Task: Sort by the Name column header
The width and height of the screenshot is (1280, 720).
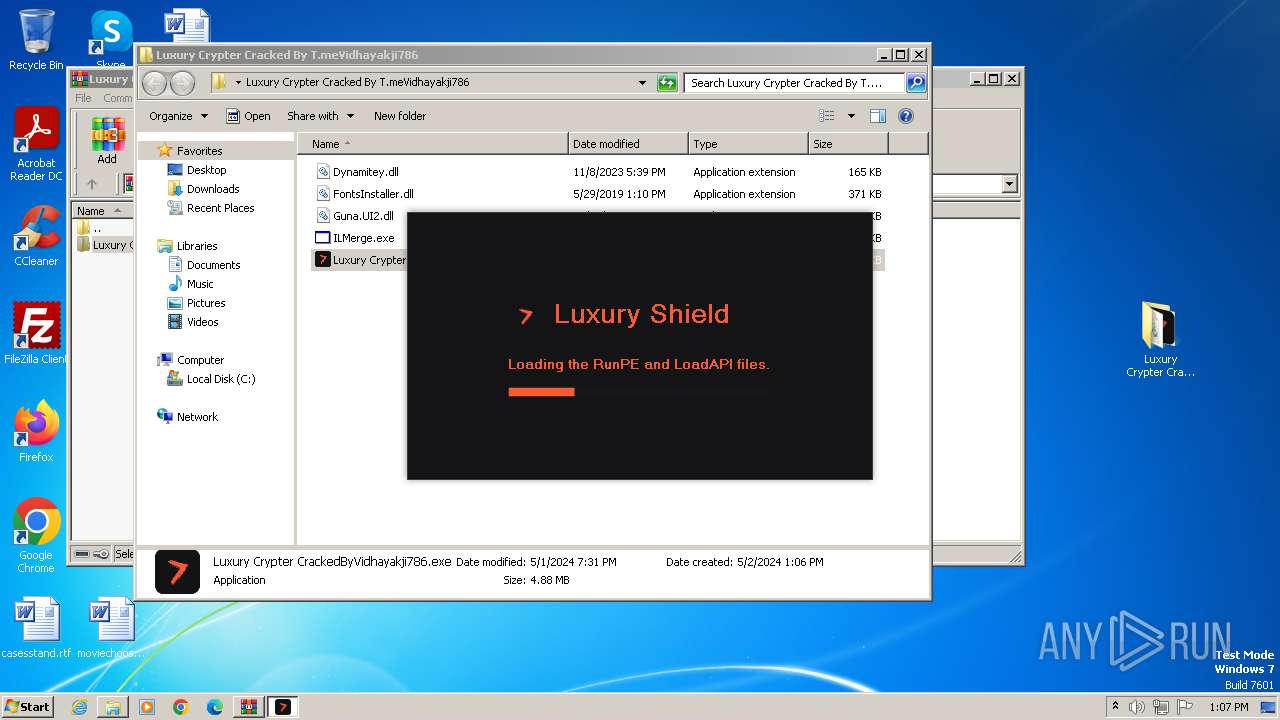Action: tap(432, 144)
